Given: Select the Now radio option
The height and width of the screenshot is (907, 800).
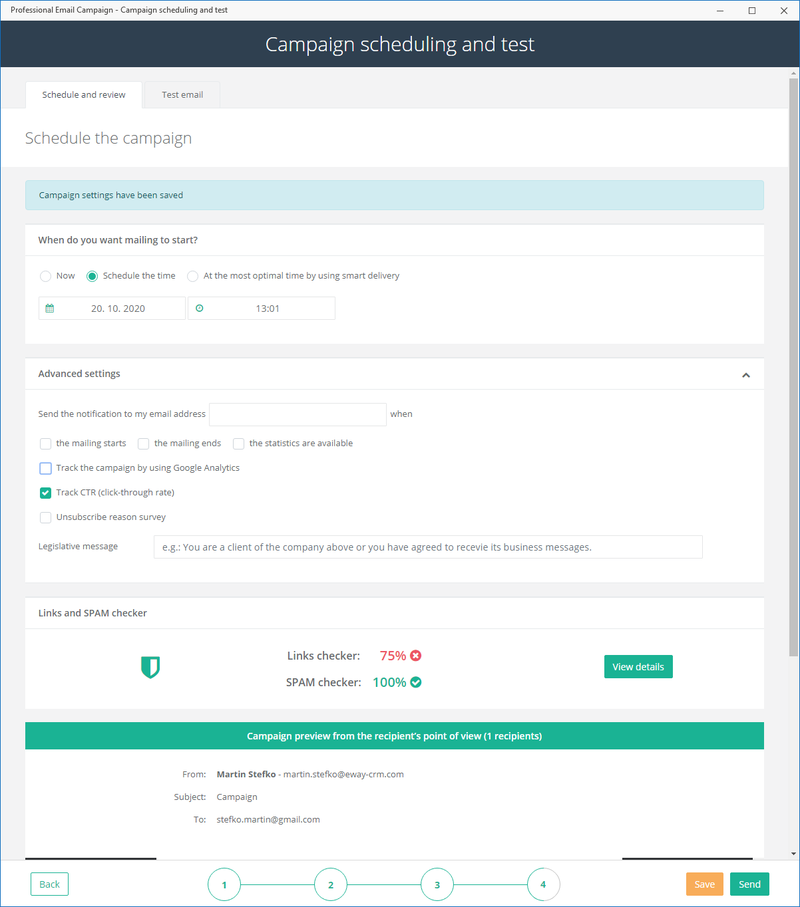Looking at the screenshot, I should tap(45, 276).
